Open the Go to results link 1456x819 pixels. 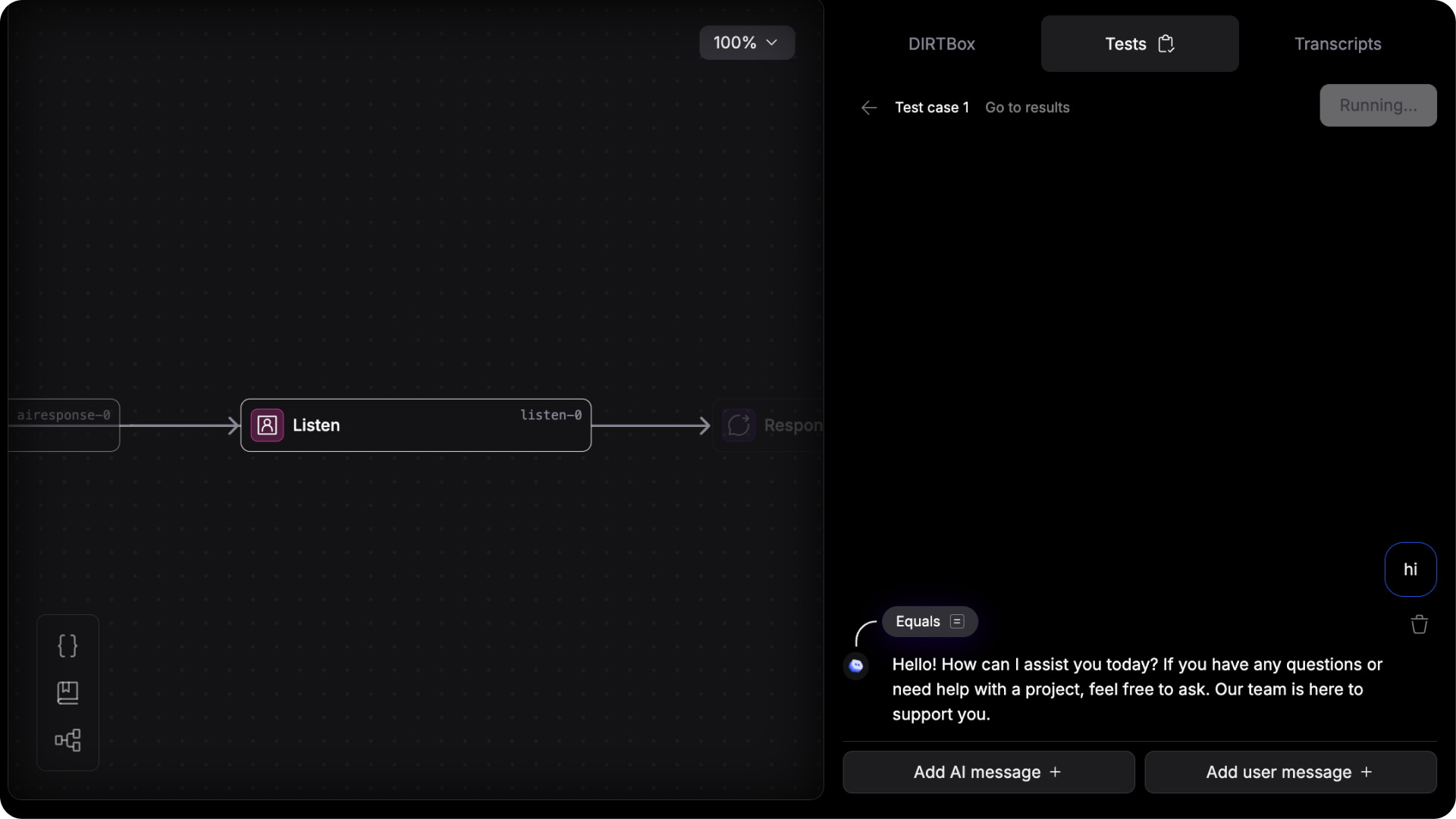point(1028,108)
